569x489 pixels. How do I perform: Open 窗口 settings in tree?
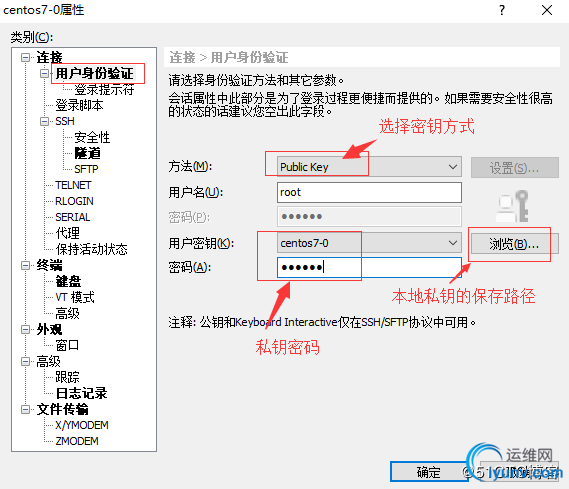[x=67, y=345]
